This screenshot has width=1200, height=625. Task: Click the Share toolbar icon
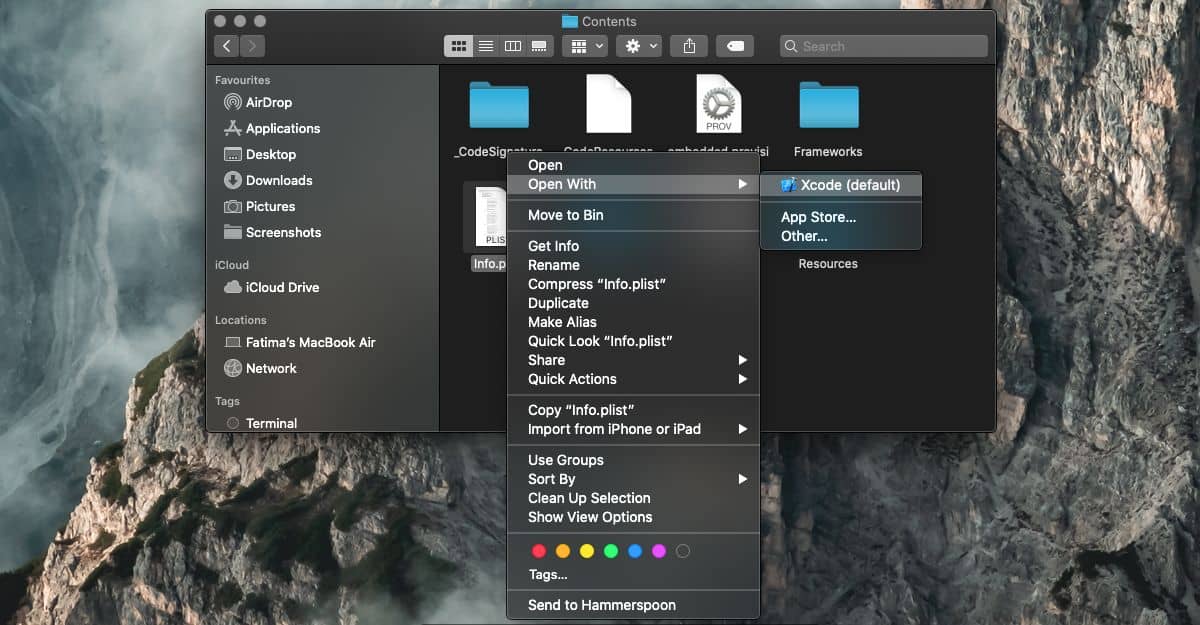pyautogui.click(x=689, y=46)
